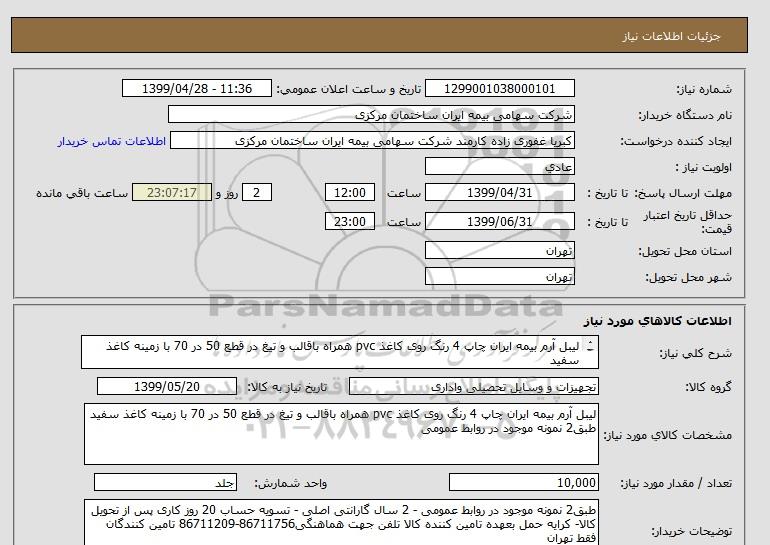
Task: Click the delivery city field تهران
Action: pyautogui.click(x=499, y=276)
